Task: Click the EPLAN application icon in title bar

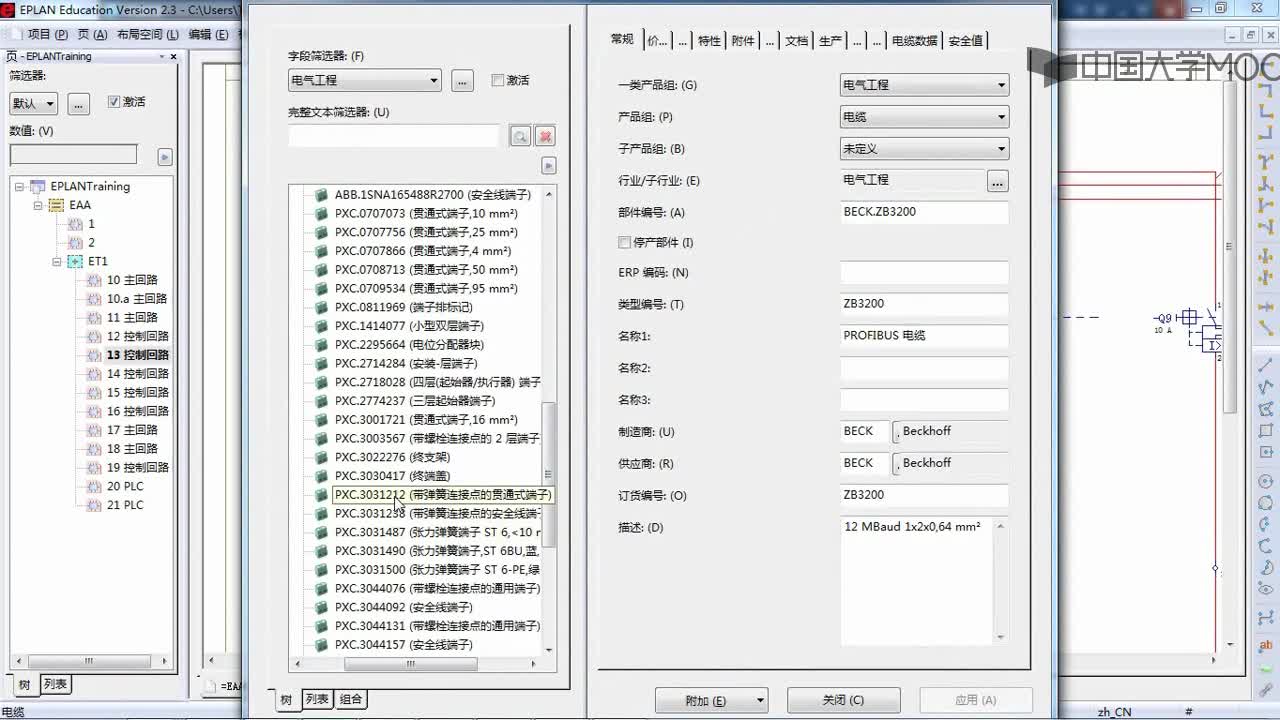Action: point(8,10)
